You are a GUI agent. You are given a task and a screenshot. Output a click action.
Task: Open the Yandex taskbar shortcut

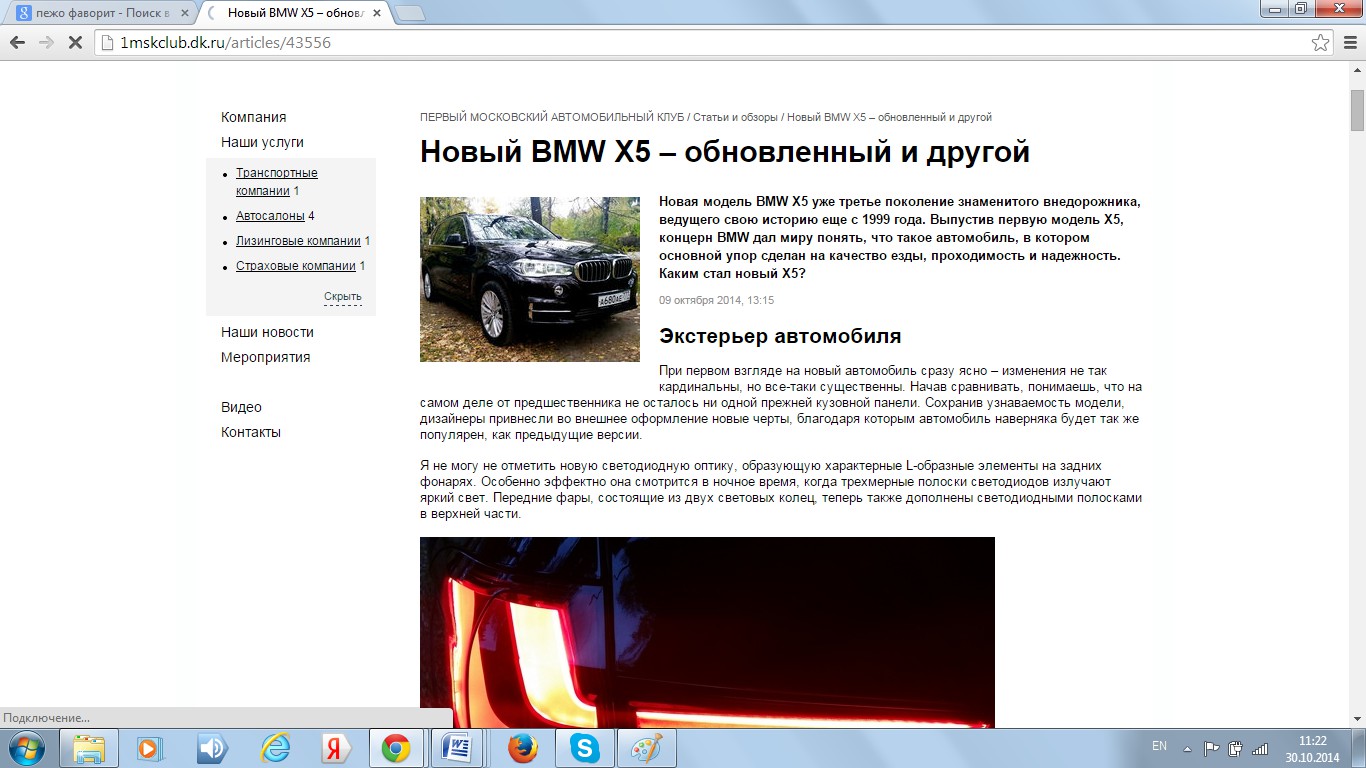pyautogui.click(x=334, y=748)
